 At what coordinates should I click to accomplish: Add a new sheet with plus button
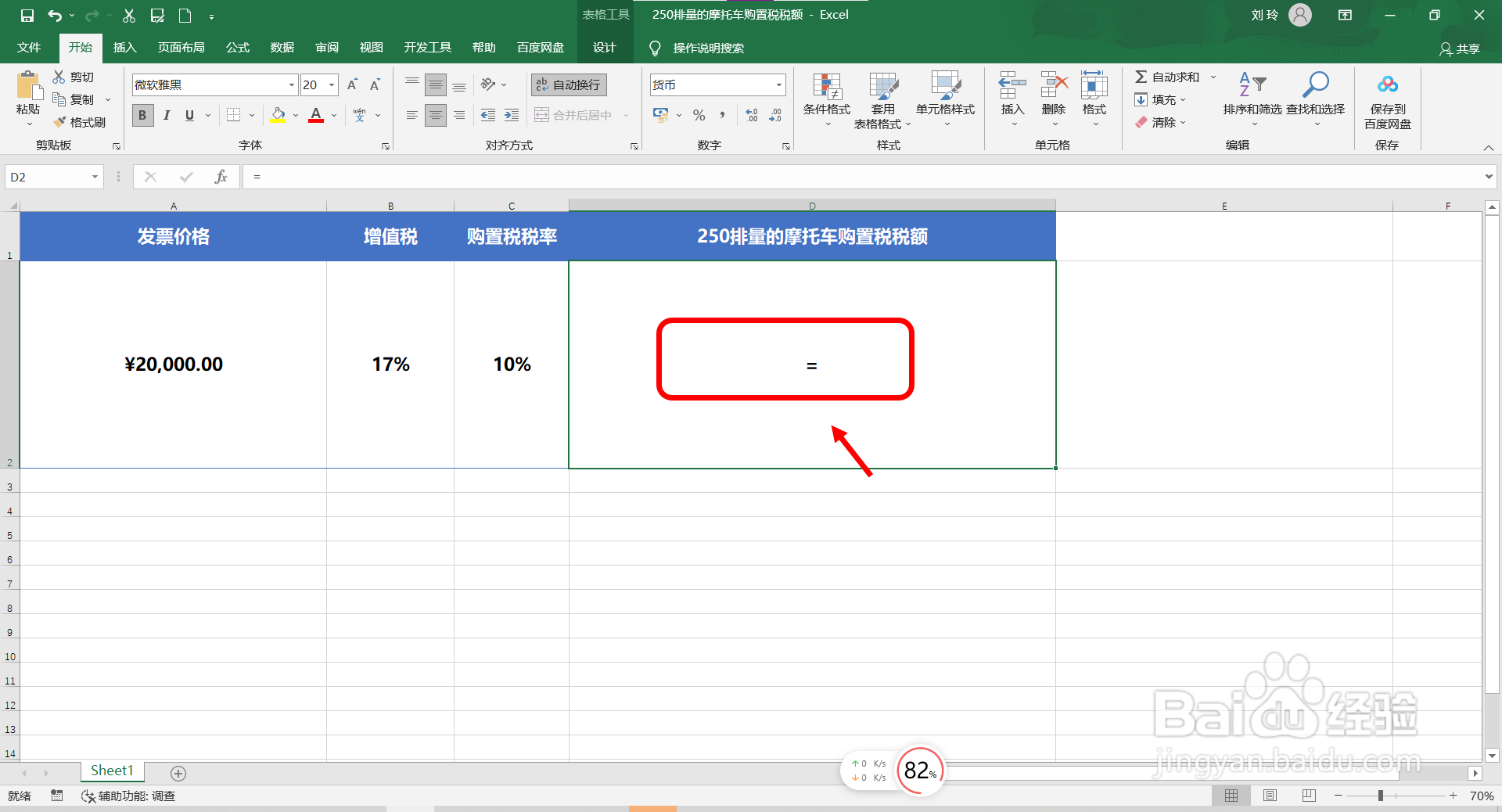178,774
